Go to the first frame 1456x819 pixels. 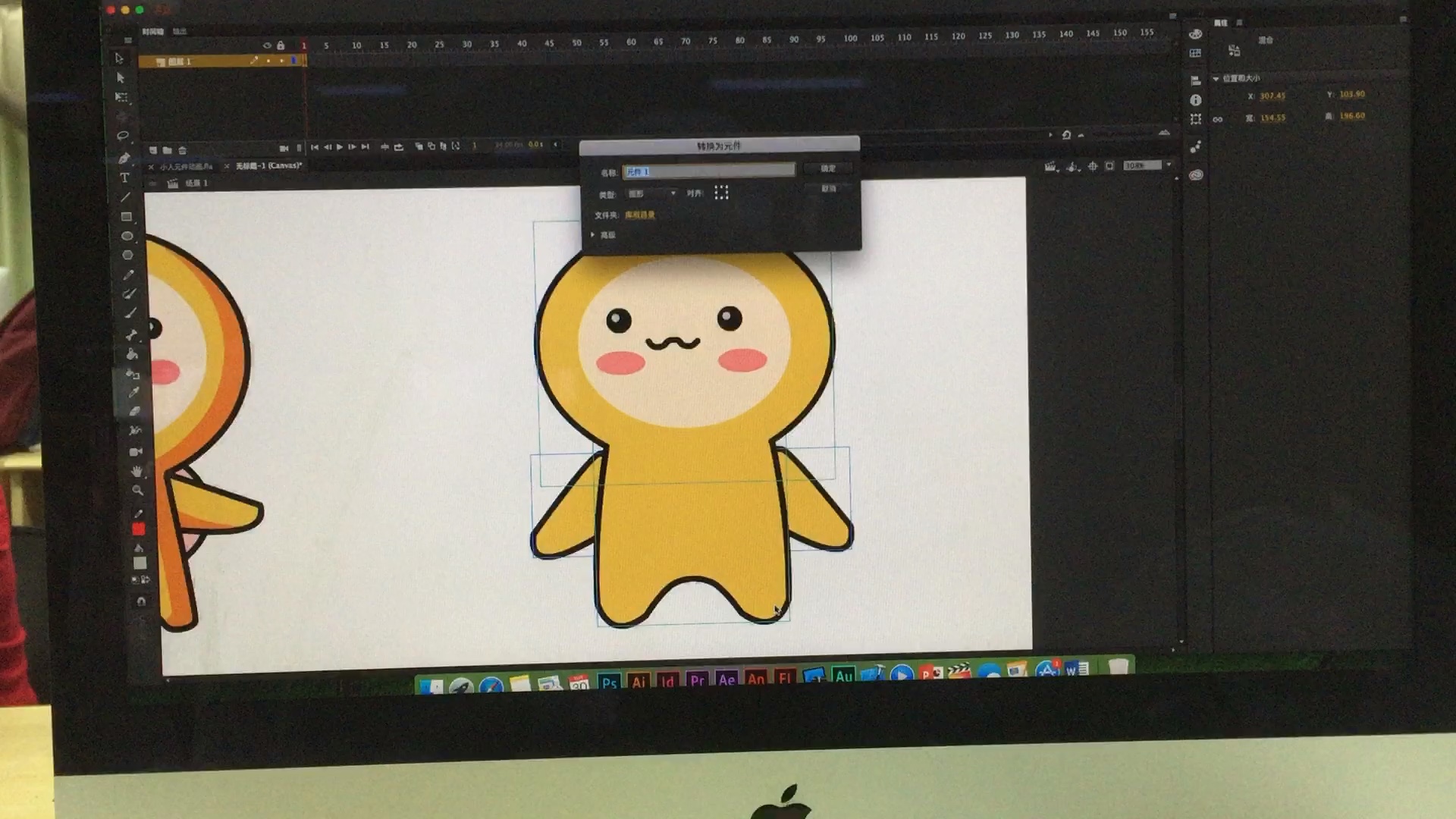pyautogui.click(x=315, y=147)
